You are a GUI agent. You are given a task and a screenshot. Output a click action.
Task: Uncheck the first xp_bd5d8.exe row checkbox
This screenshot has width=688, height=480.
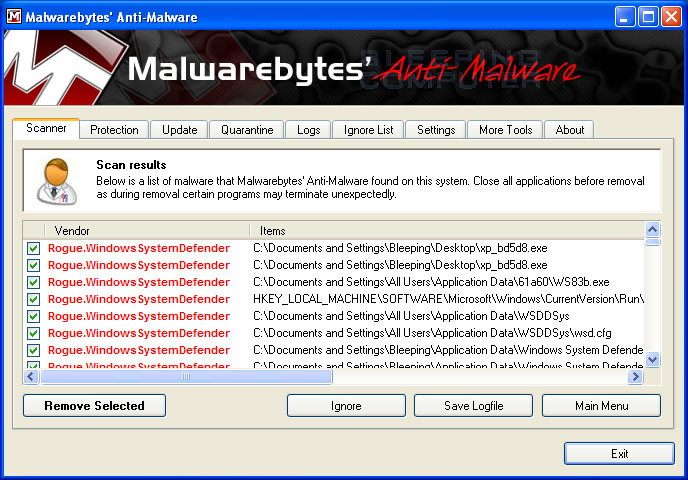tap(33, 248)
